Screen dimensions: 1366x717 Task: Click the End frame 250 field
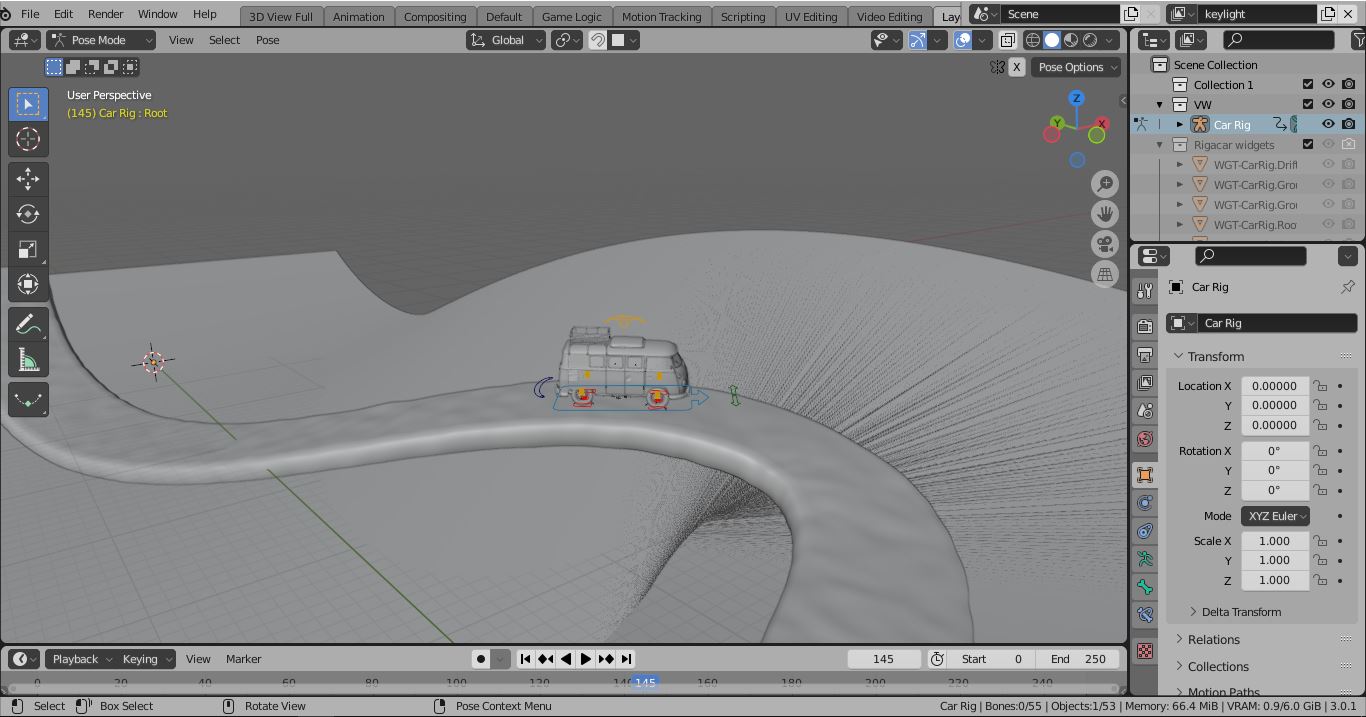pos(1078,659)
